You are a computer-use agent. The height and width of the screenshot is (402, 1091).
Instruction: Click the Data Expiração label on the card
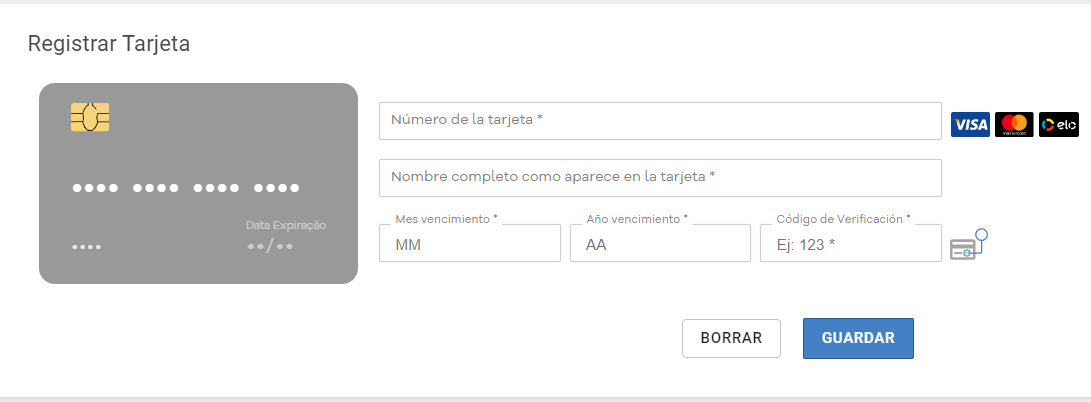click(x=286, y=225)
